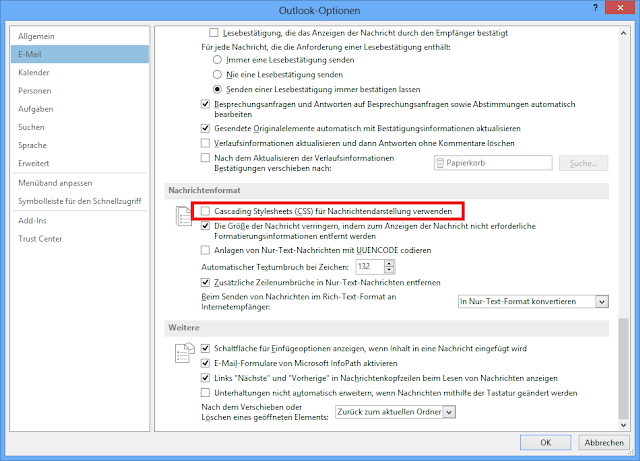Click the Papierkorb folder field

pos(493,163)
